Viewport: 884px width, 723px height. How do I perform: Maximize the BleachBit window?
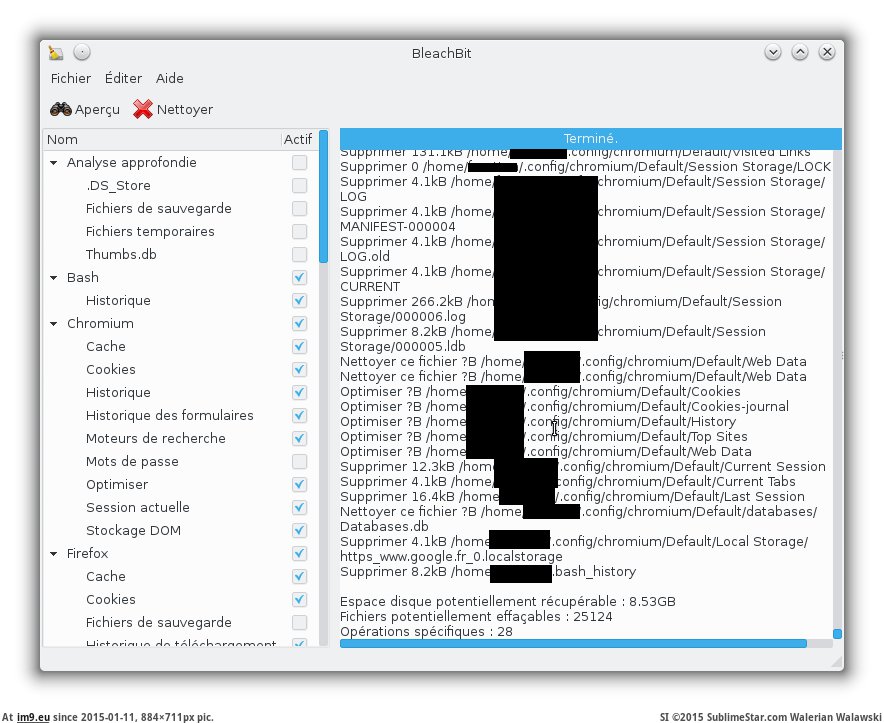(x=800, y=52)
